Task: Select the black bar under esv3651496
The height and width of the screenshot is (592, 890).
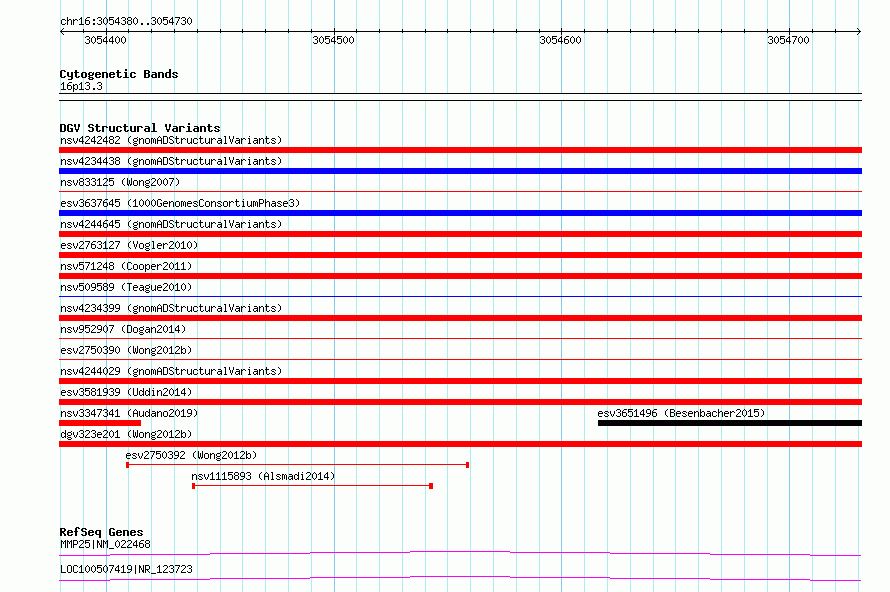Action: pos(730,423)
